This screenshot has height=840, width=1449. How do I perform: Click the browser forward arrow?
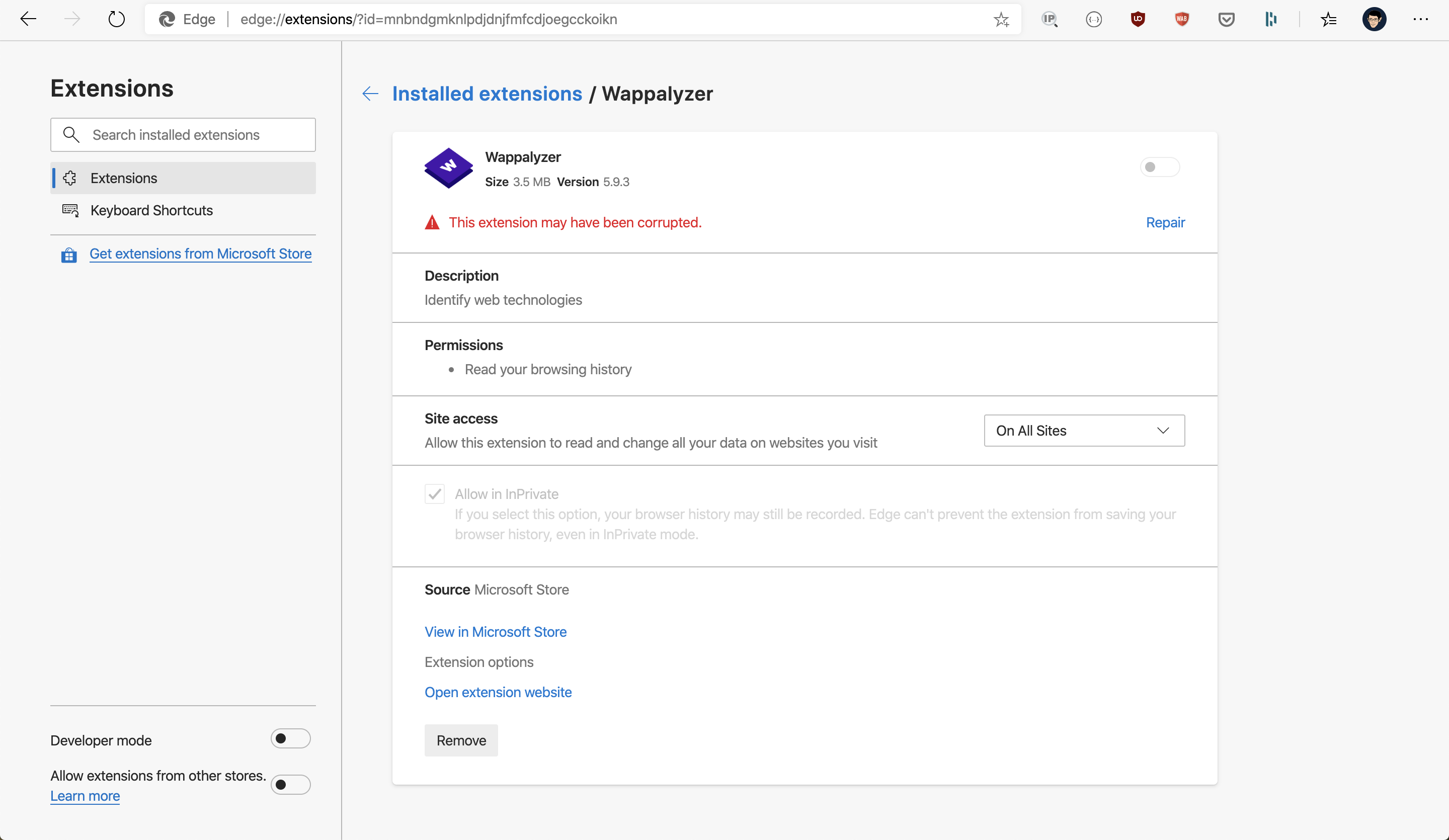(x=72, y=19)
